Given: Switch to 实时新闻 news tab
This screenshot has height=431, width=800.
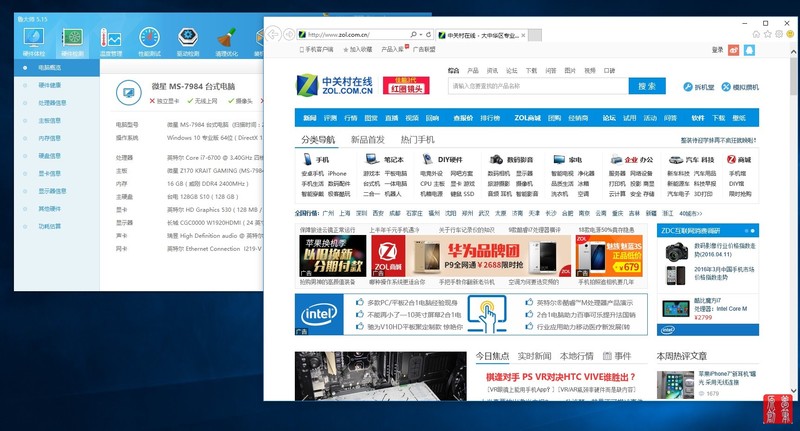Looking at the screenshot, I should 534,356.
